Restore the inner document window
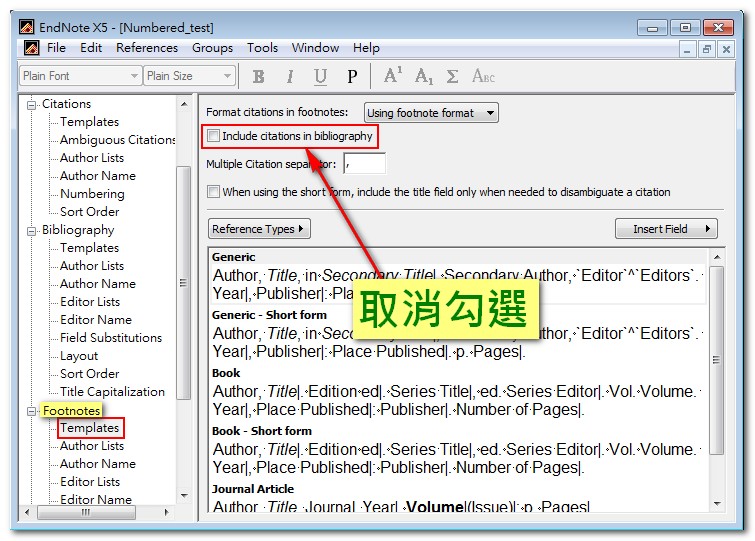The height and width of the screenshot is (541, 755). 706,49
